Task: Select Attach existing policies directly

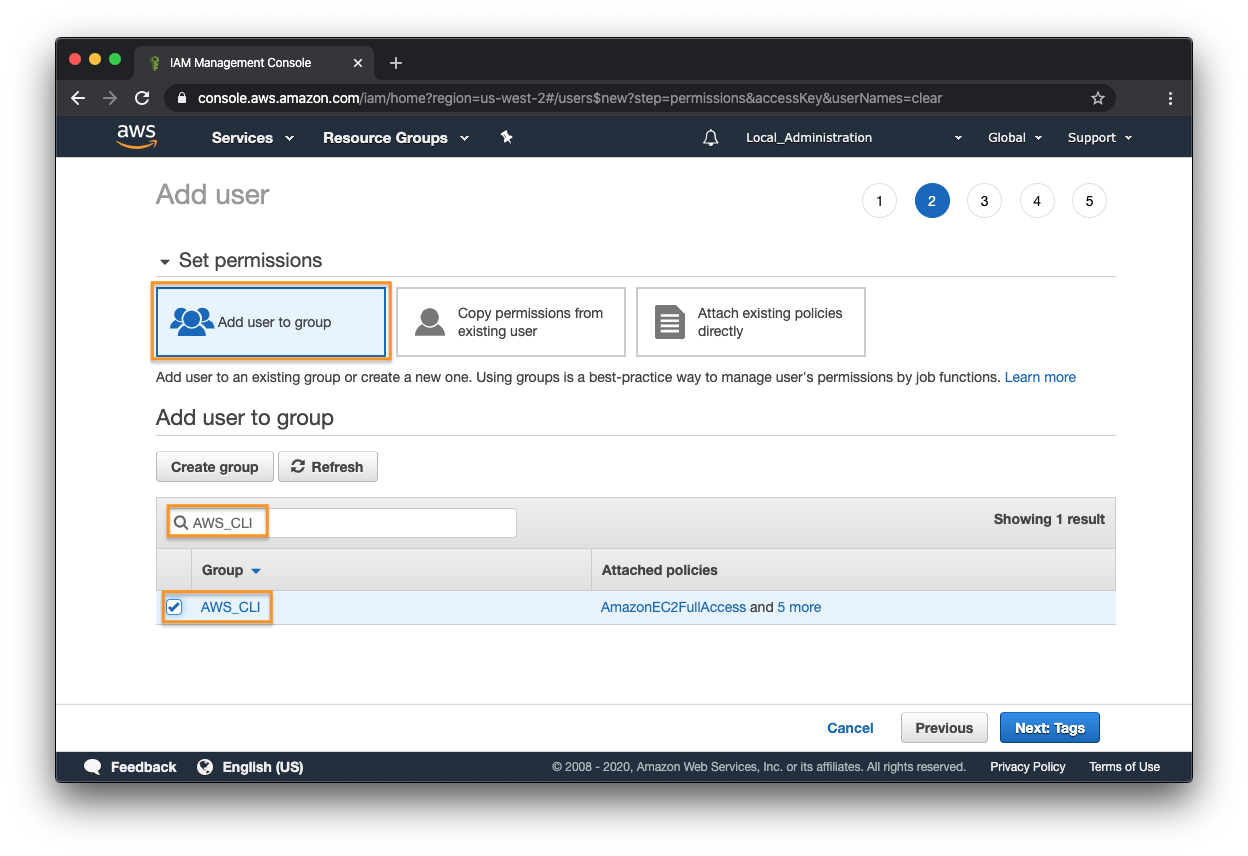Action: point(751,322)
